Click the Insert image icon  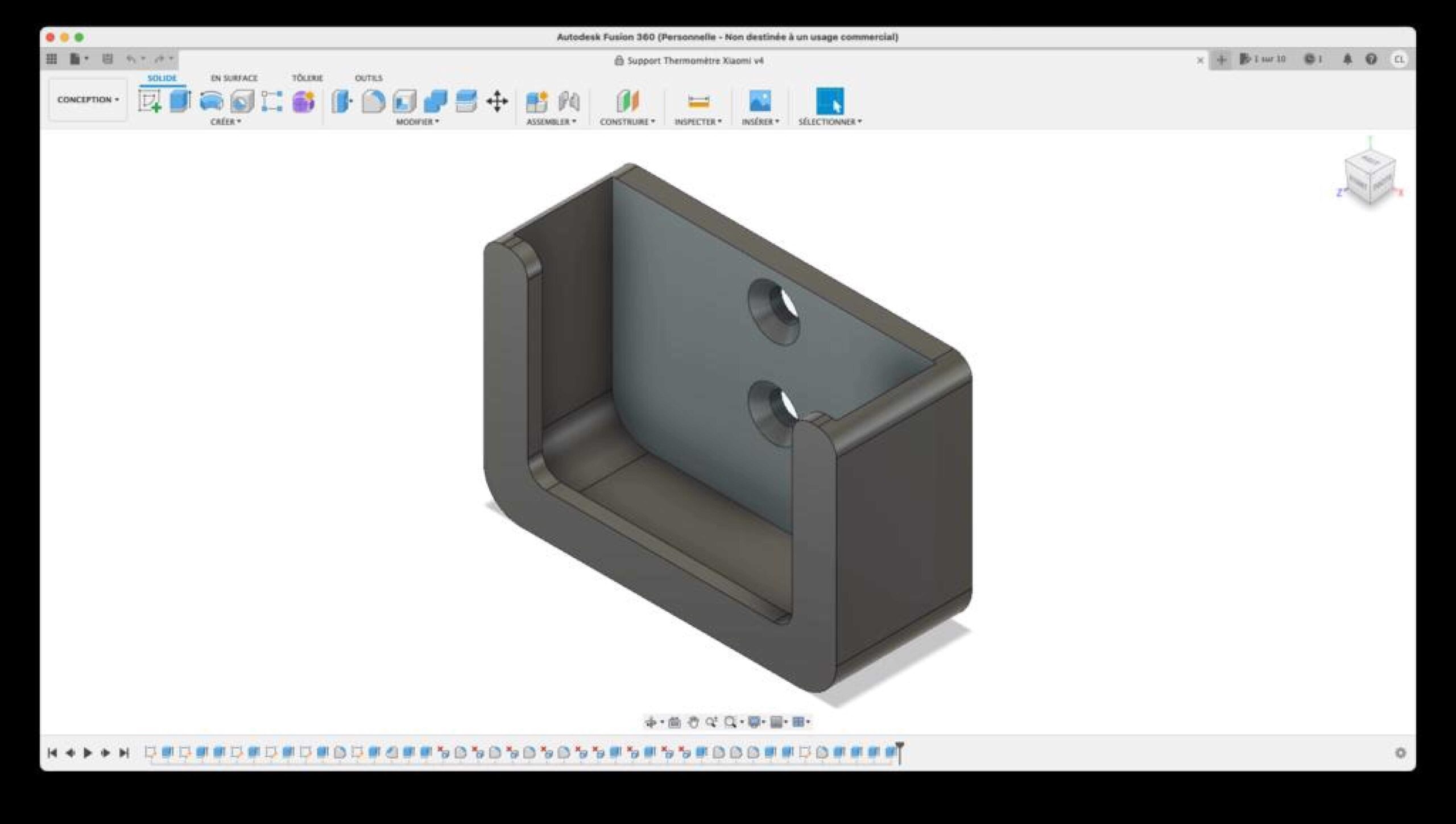tap(760, 101)
